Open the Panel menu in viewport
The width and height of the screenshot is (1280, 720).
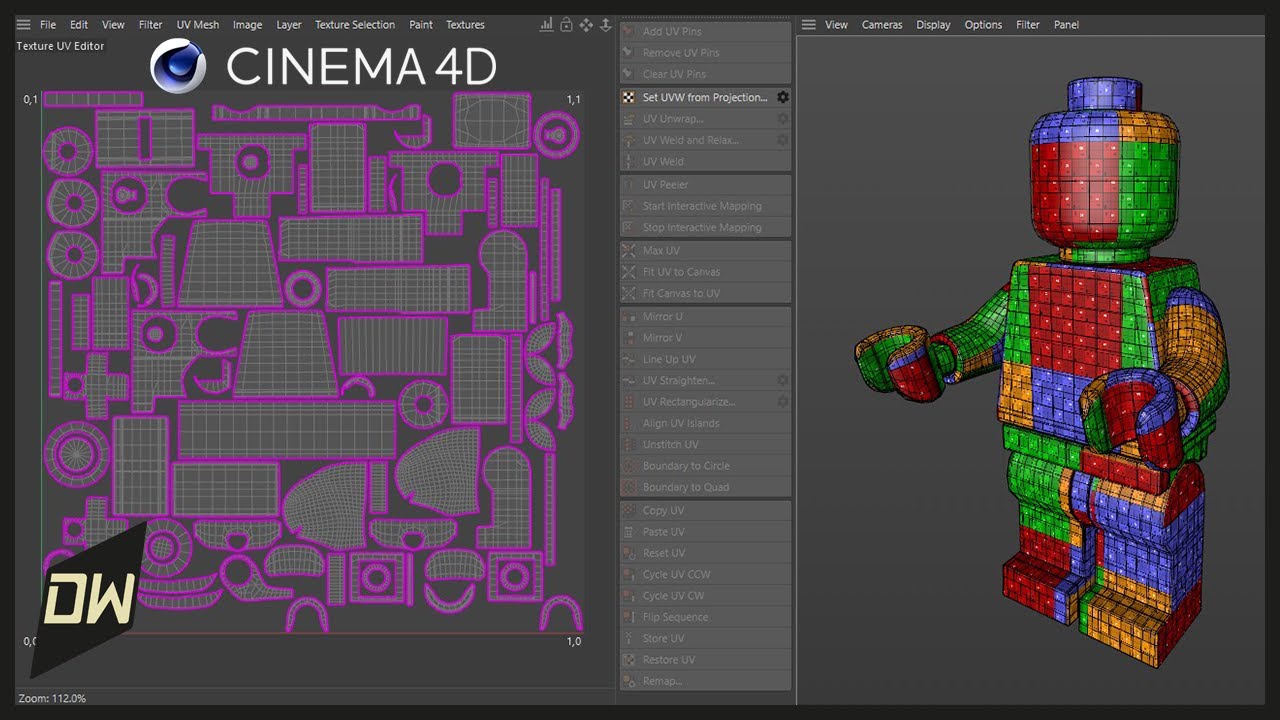point(1066,25)
